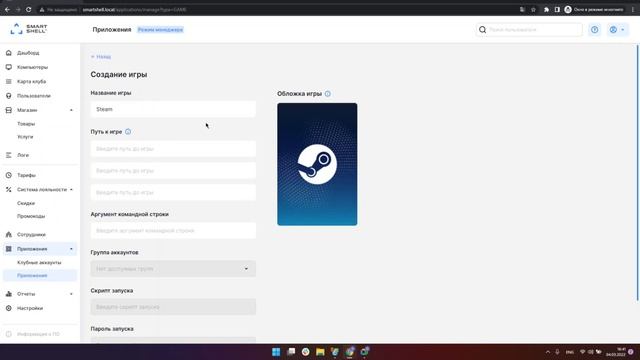Viewport: 640px width, 360px height.
Task: Open Товары under the store section
Action: (x=26, y=124)
